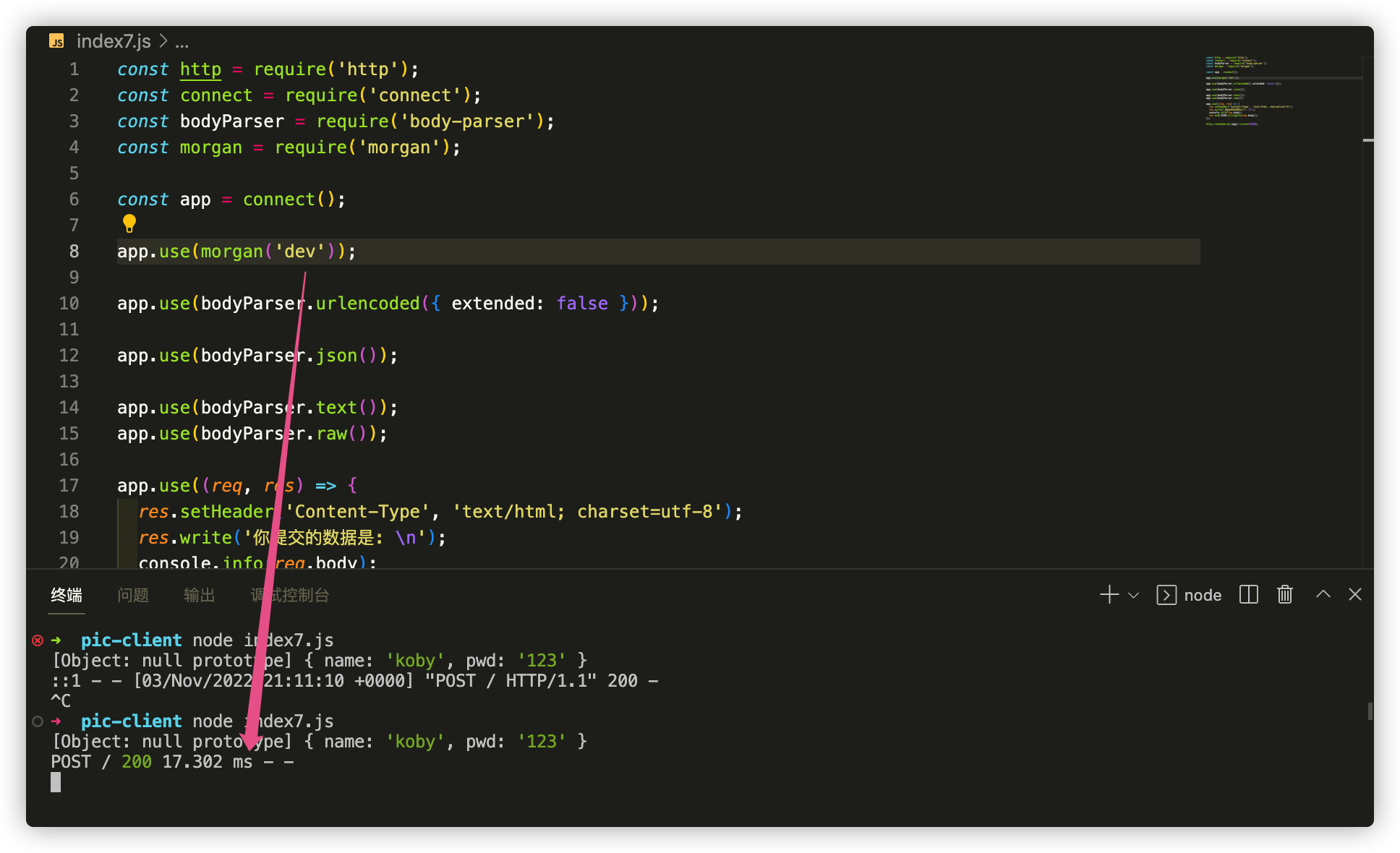The width and height of the screenshot is (1400, 853).
Task: Open the new terminal launch profile dropdown
Action: [1133, 595]
